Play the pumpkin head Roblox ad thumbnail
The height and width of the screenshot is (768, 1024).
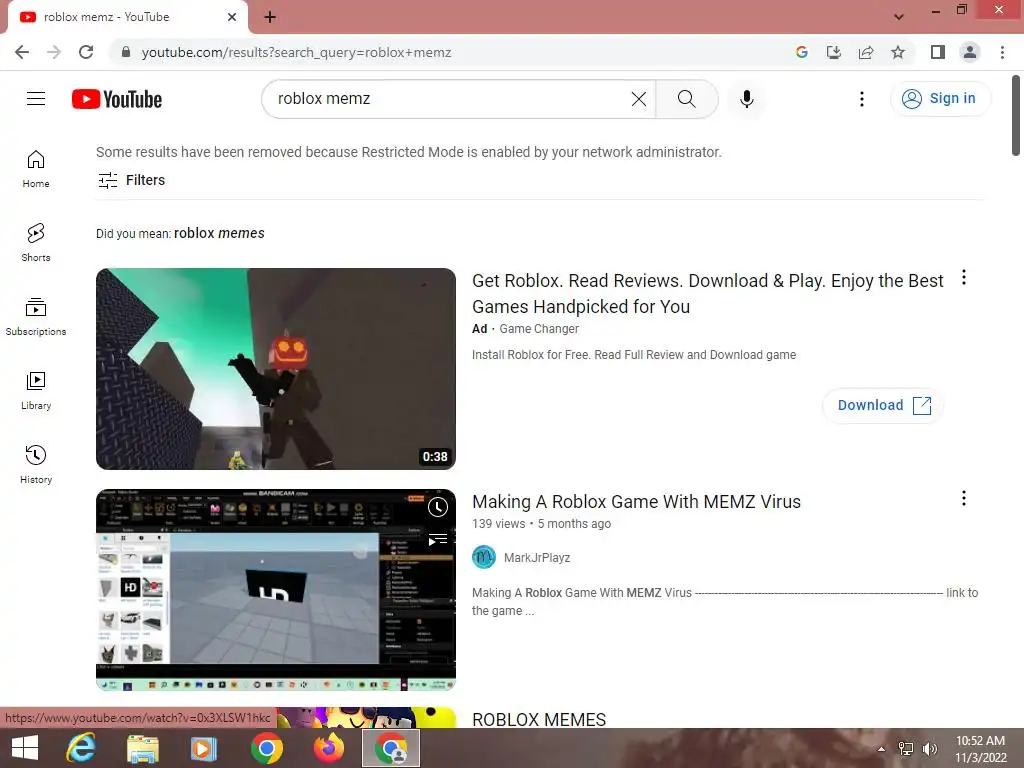click(276, 369)
